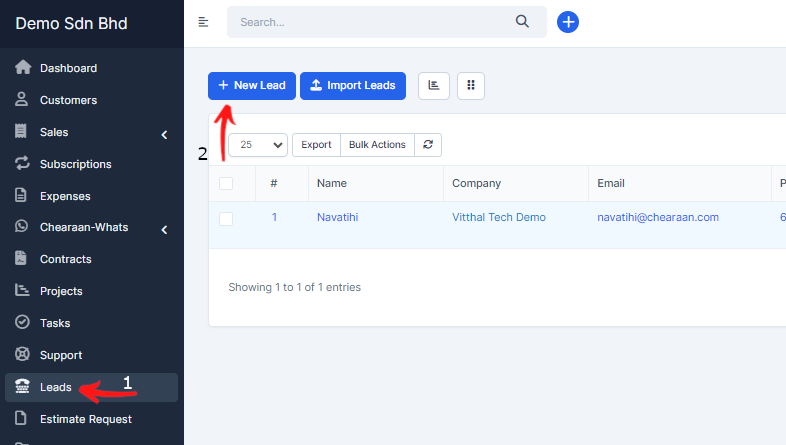Reload the leads table with refresh icon
Viewport: 786px width, 445px height.
tap(428, 145)
